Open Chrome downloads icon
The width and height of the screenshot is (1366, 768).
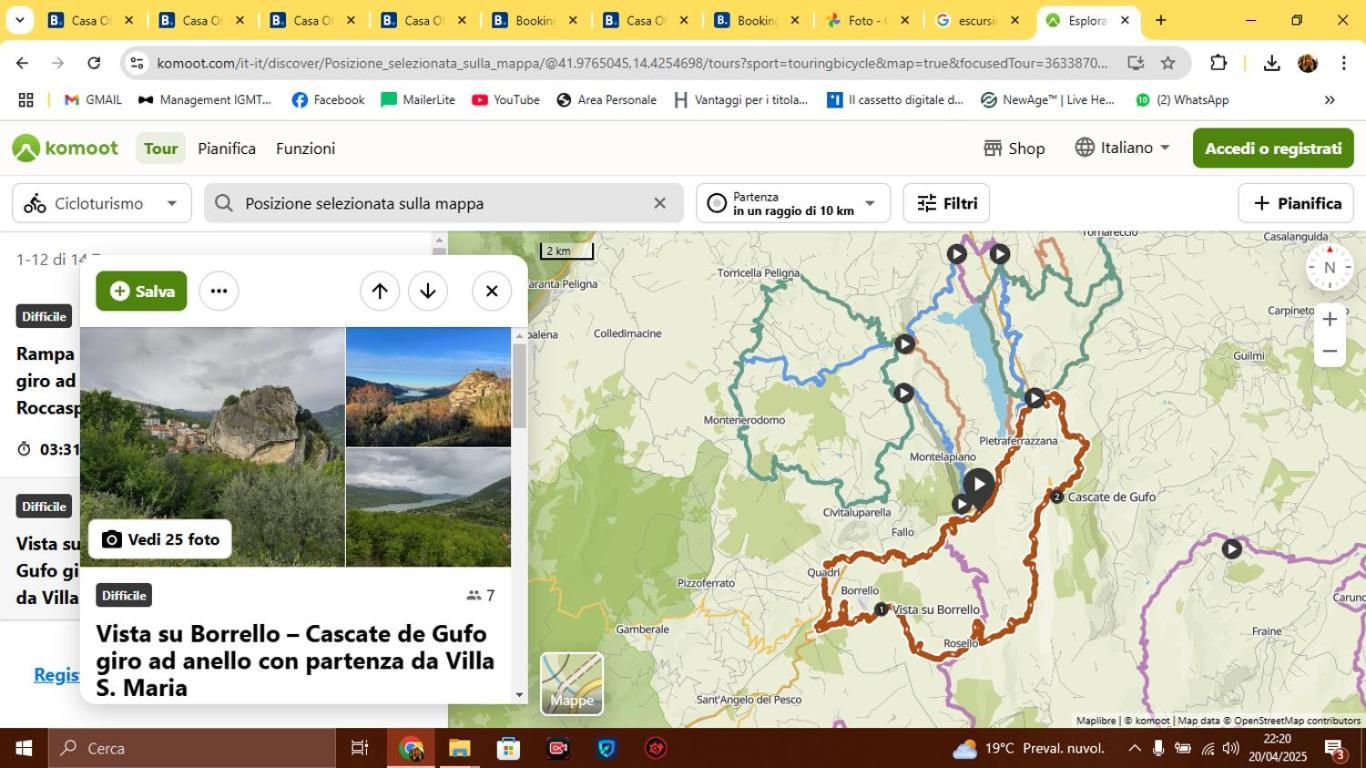(x=1272, y=63)
